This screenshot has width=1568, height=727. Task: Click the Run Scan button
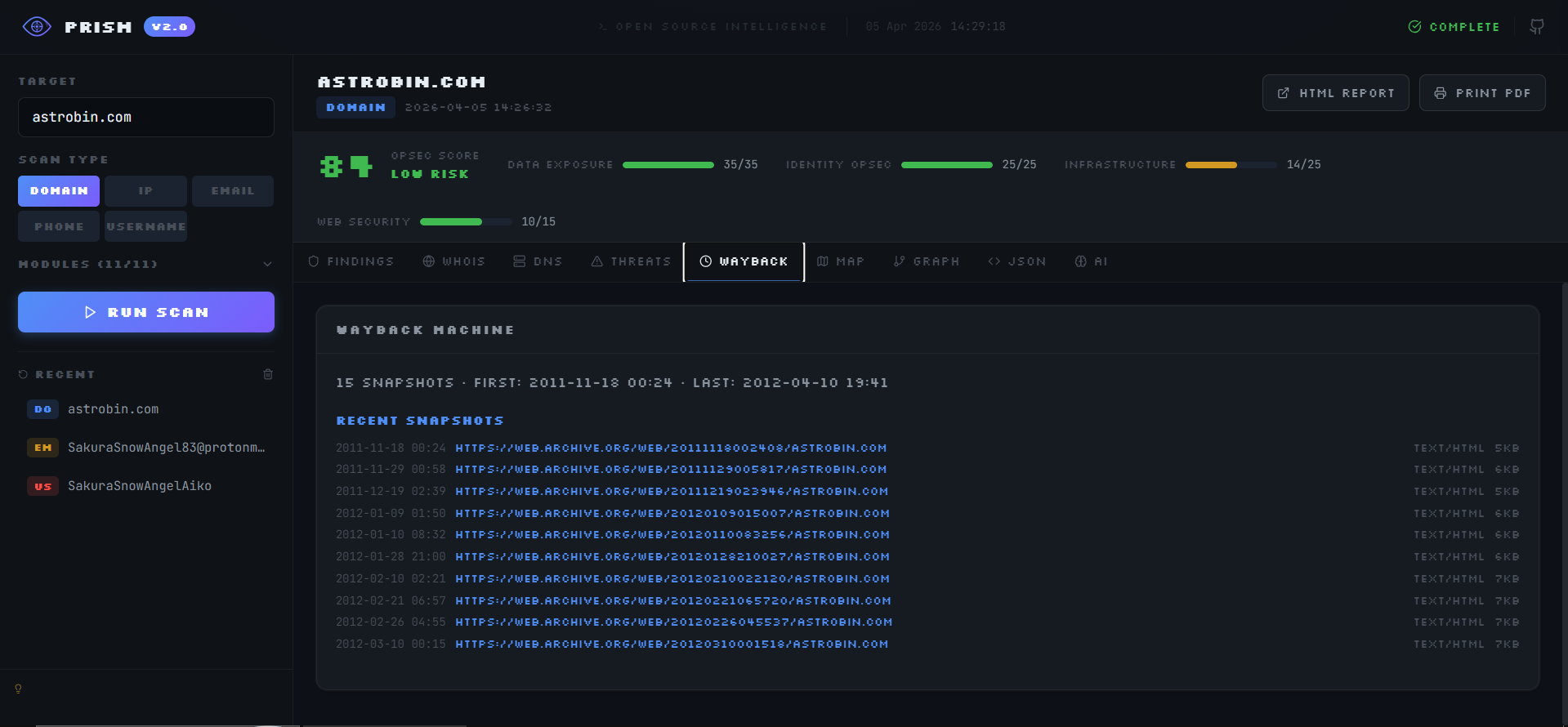coord(146,312)
